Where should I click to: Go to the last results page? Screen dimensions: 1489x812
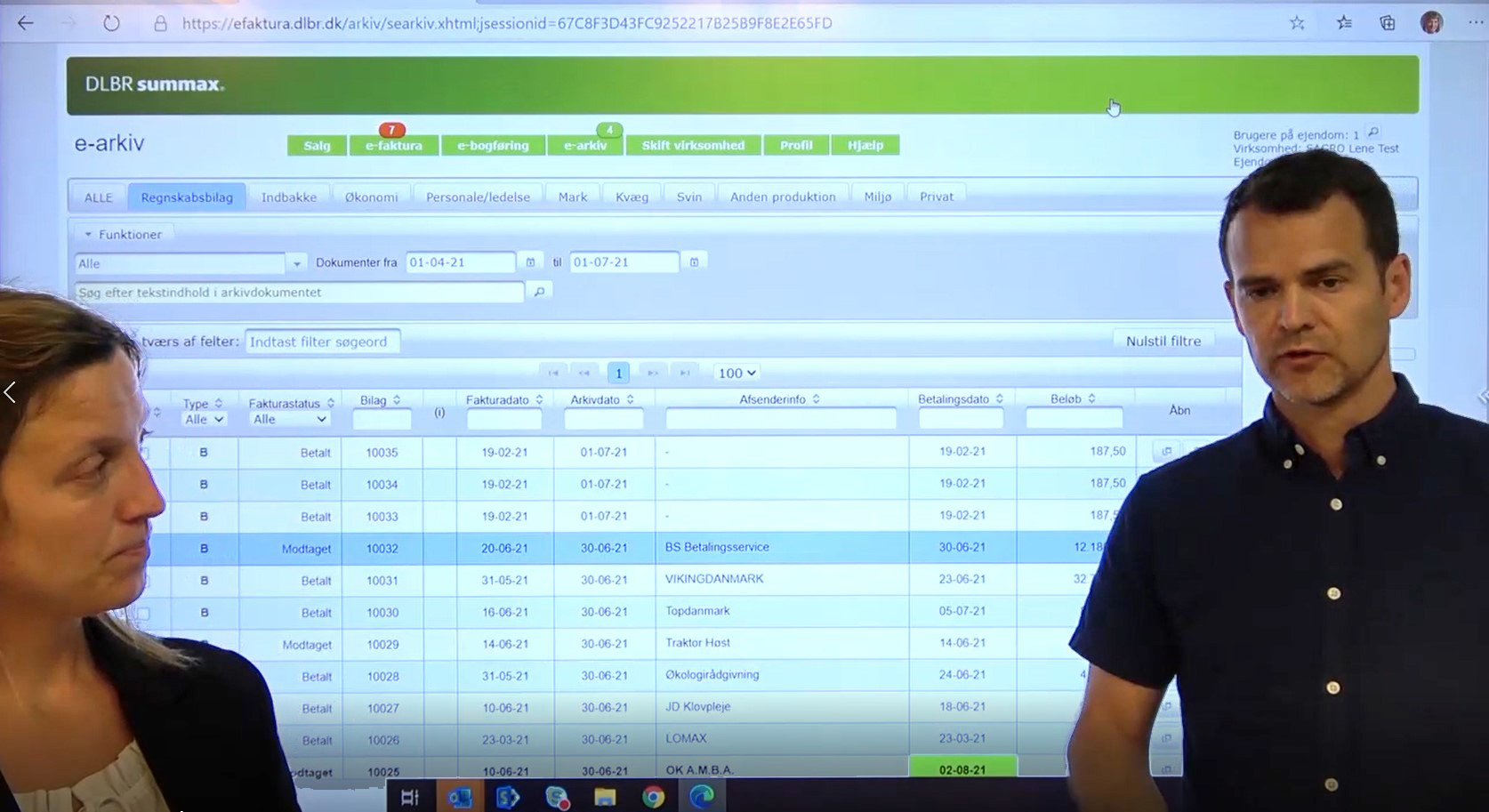[685, 373]
